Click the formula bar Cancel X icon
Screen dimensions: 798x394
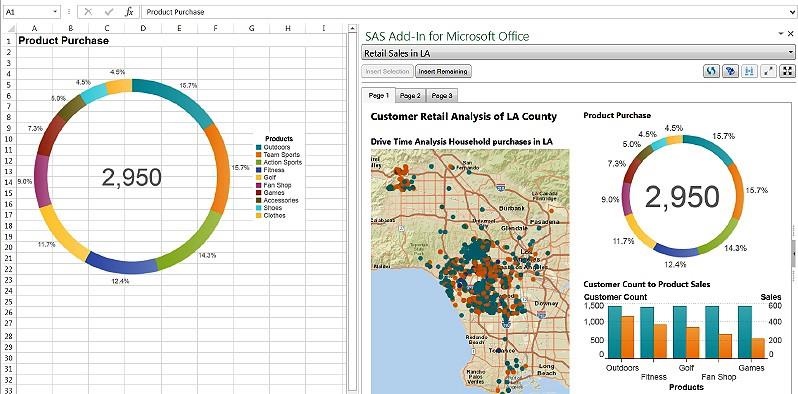point(88,12)
